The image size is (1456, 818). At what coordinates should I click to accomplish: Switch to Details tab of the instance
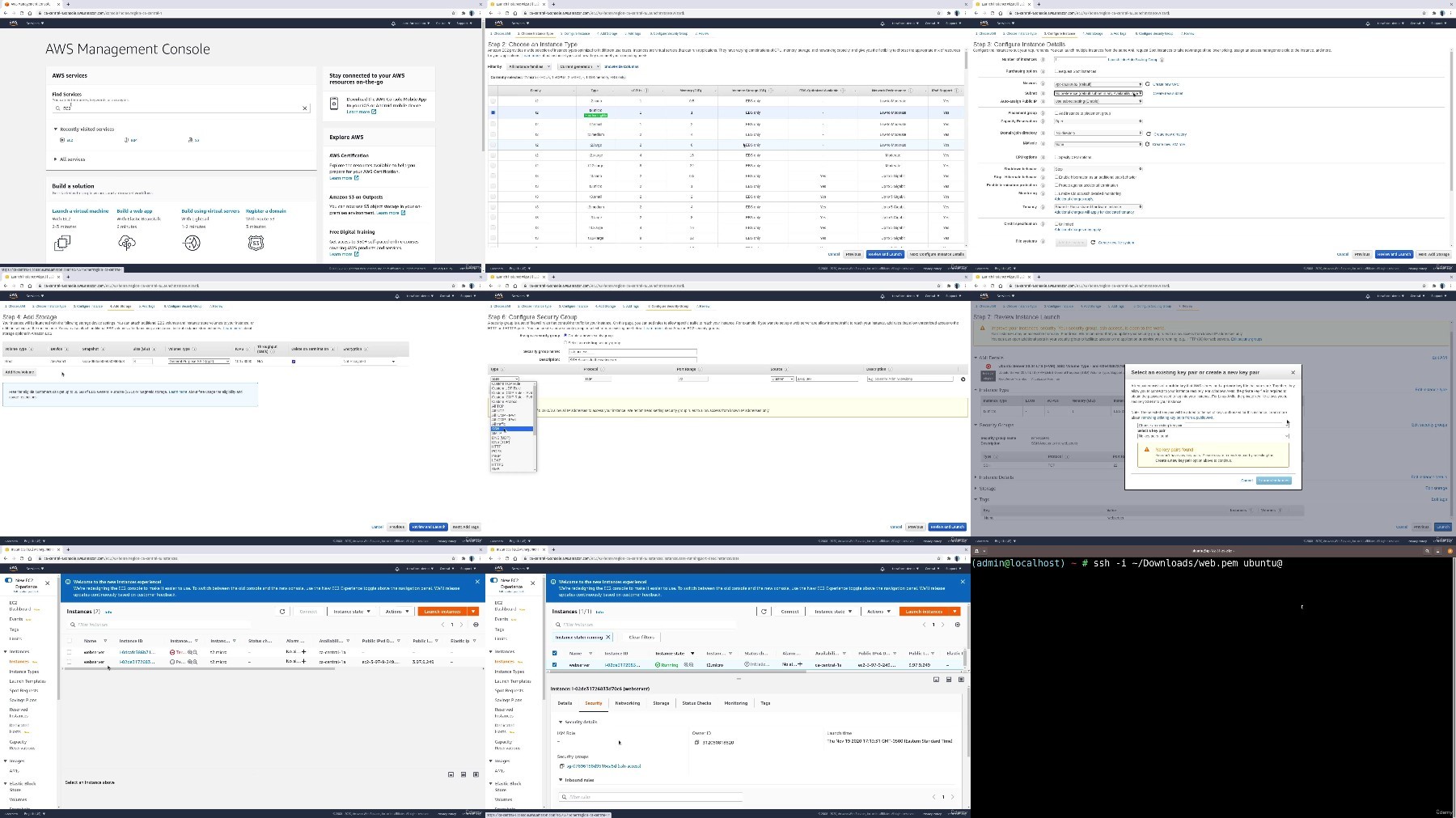[565, 703]
